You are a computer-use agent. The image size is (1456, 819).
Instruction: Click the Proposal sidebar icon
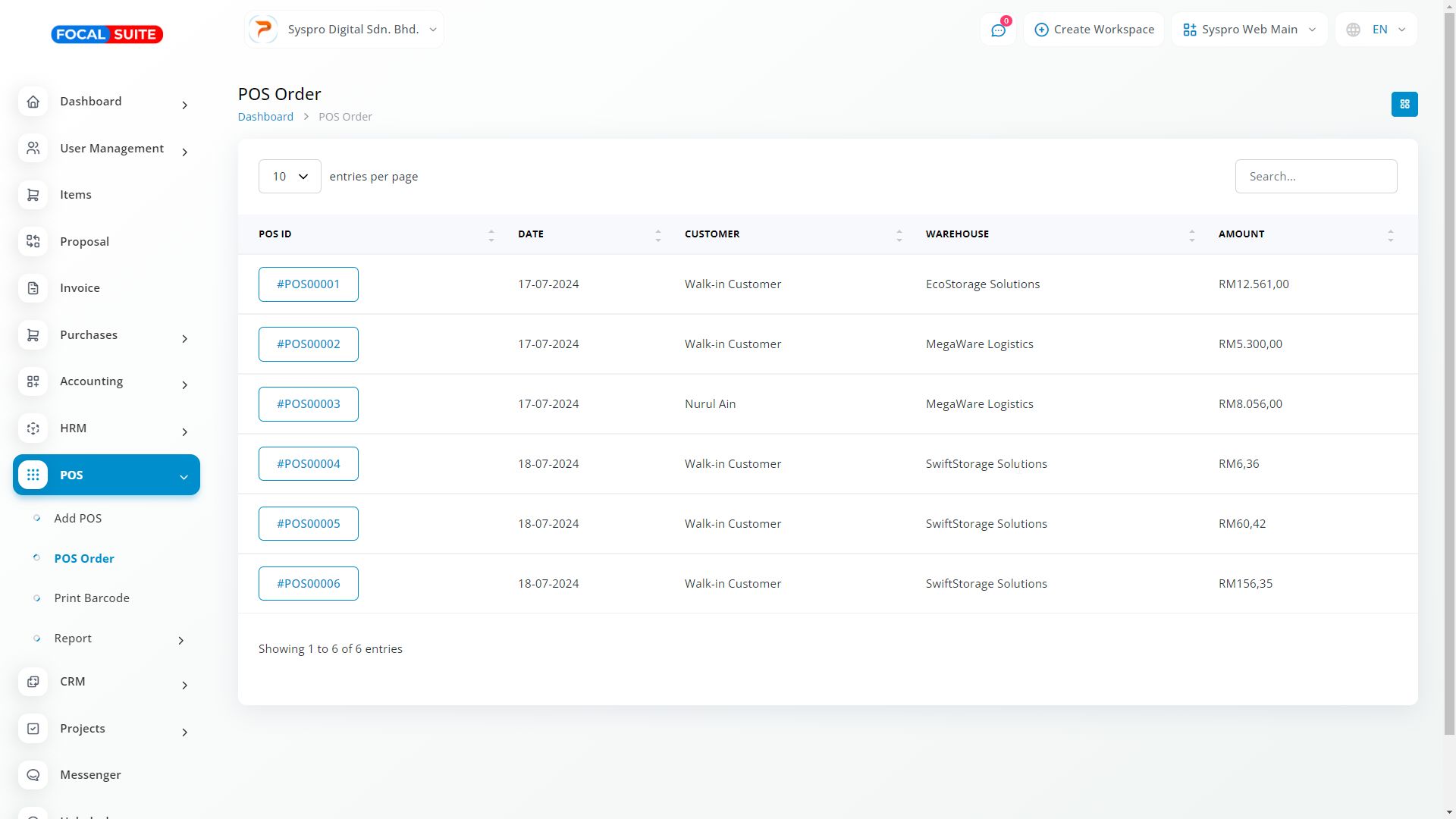33,242
